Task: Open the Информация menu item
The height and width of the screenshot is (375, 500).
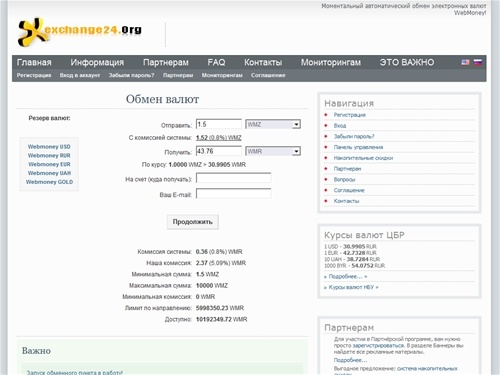Action: coord(97,62)
